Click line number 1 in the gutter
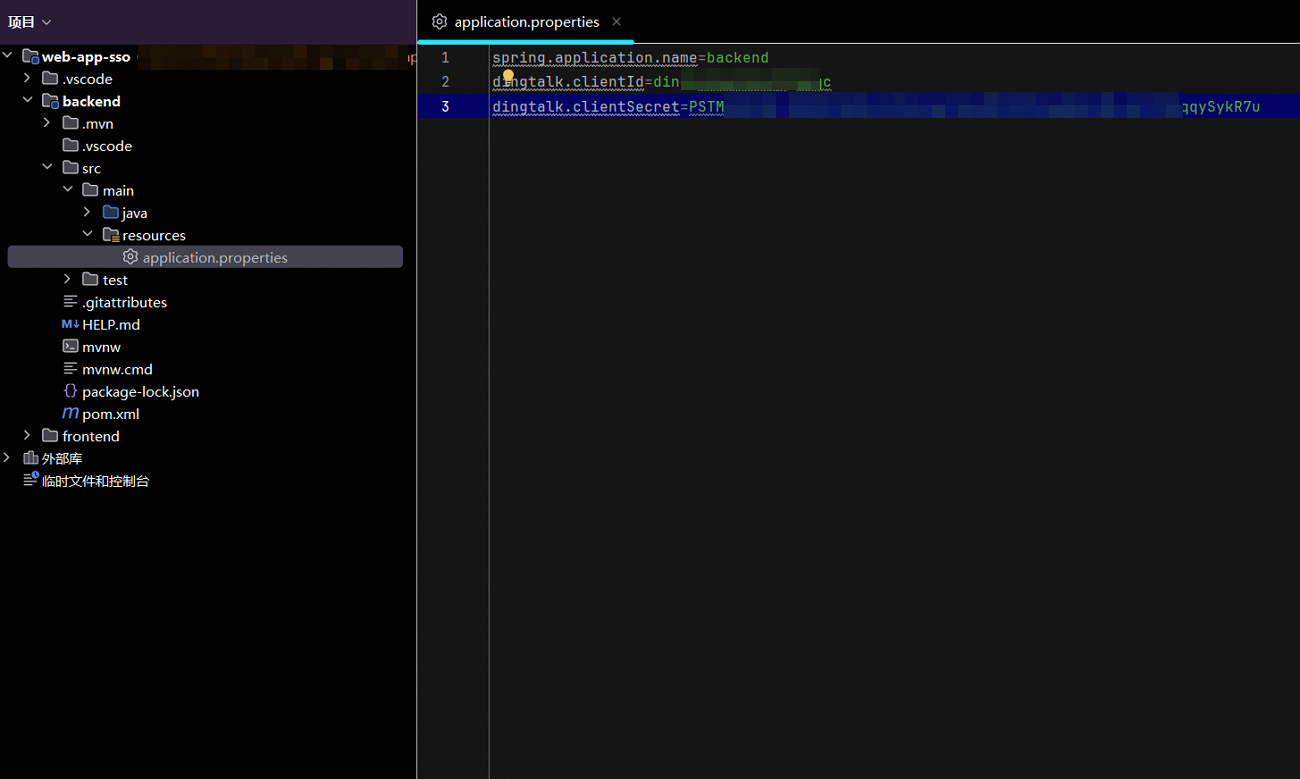1300x779 pixels. [445, 58]
